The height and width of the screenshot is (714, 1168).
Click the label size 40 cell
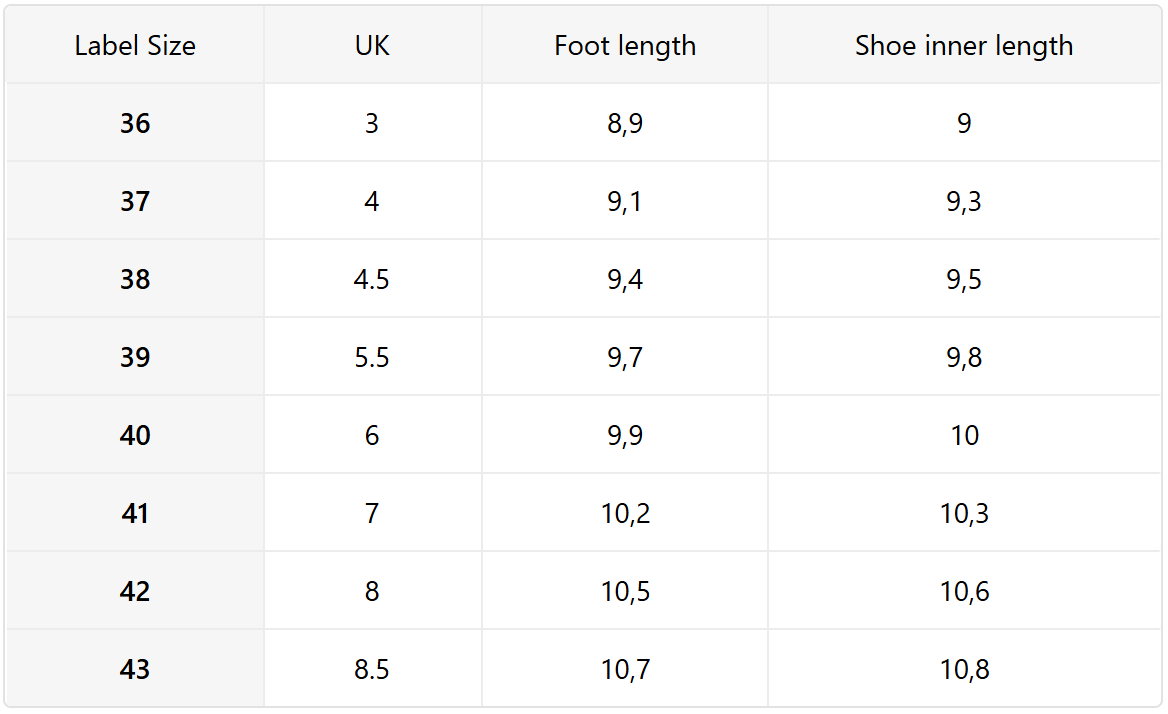tap(135, 436)
